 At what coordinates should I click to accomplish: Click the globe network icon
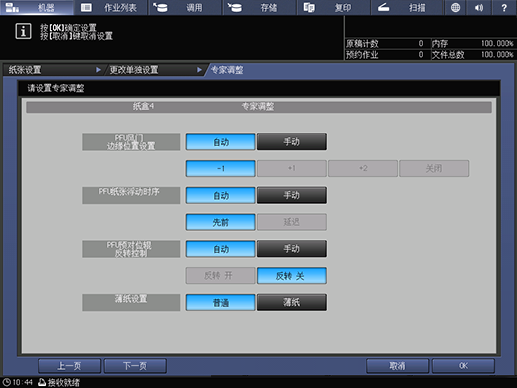455,7
